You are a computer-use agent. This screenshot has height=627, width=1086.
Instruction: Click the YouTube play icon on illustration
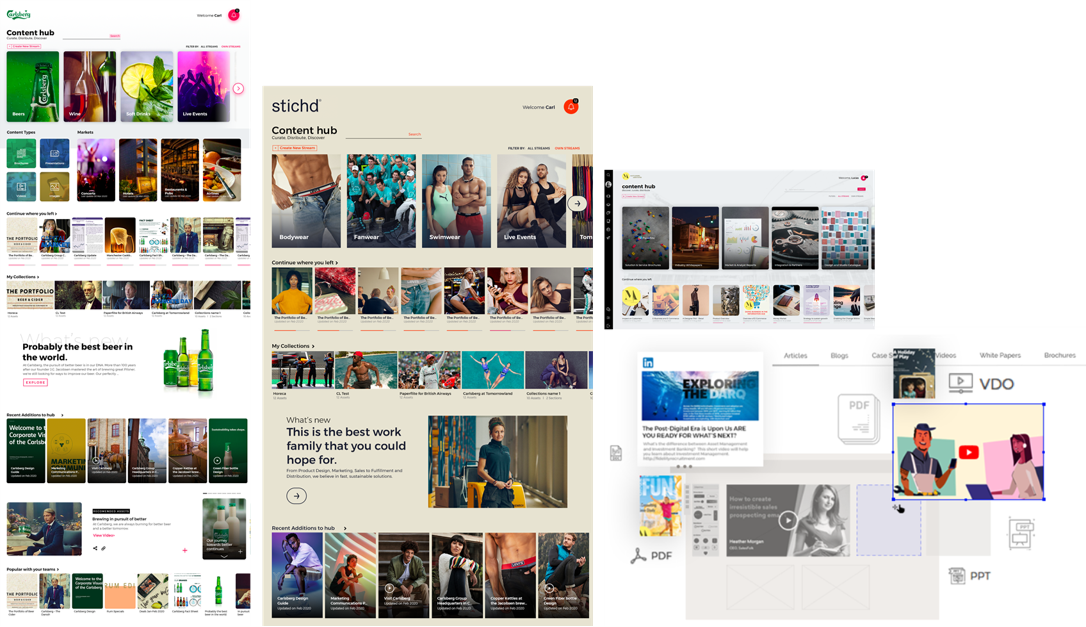(x=969, y=453)
